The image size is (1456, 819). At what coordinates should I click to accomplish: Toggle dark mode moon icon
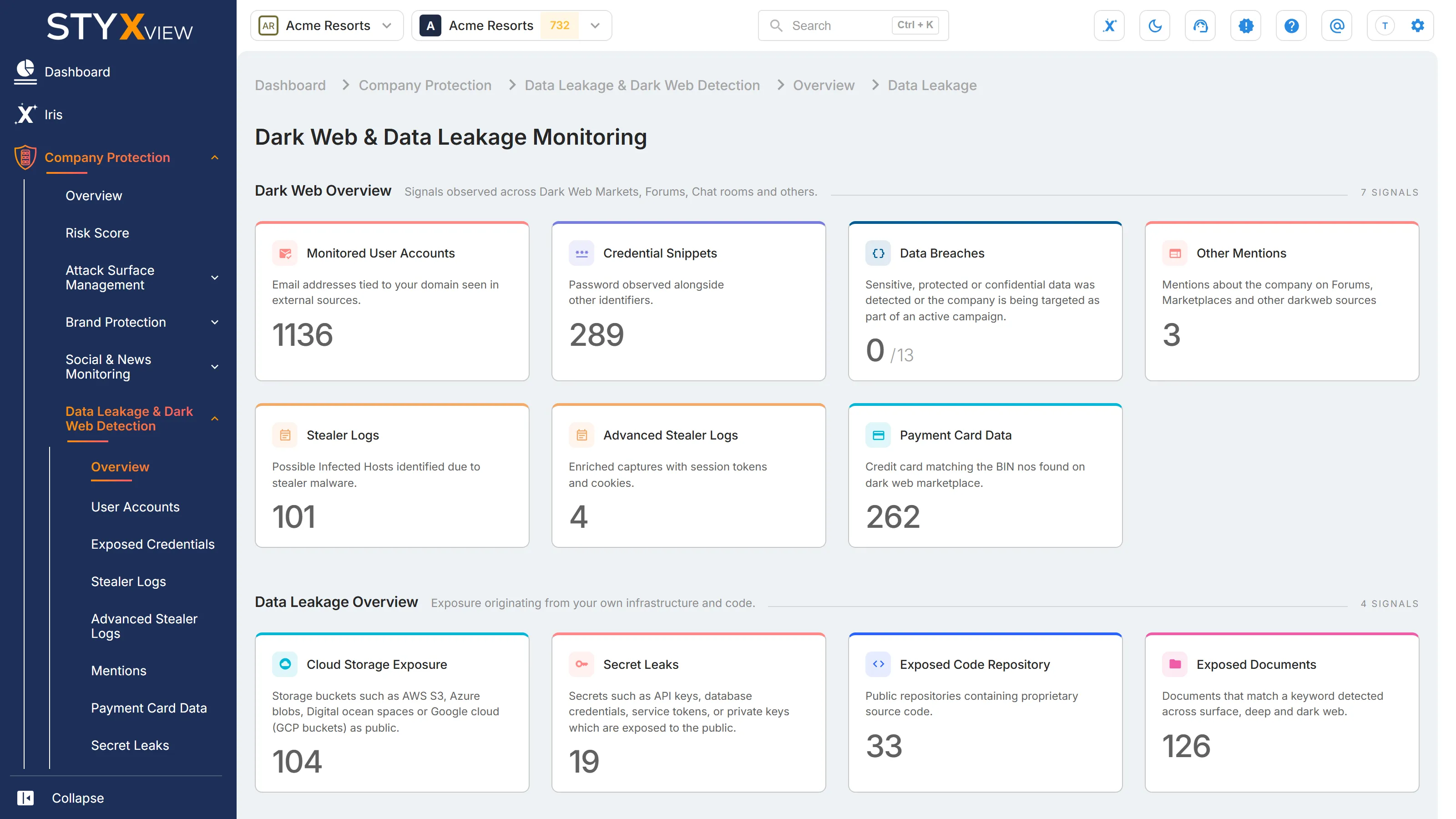tap(1155, 25)
